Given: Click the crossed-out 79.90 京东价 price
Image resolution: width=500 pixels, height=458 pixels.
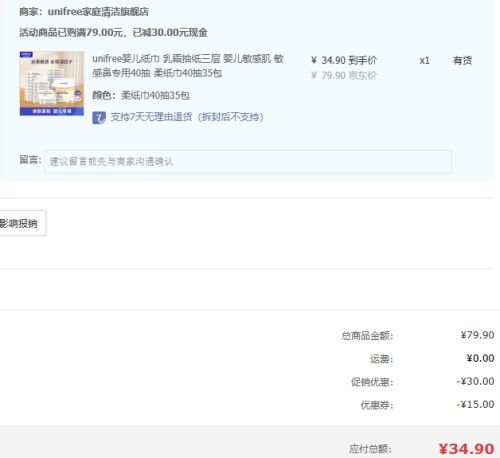Looking at the screenshot, I should pyautogui.click(x=343, y=75).
